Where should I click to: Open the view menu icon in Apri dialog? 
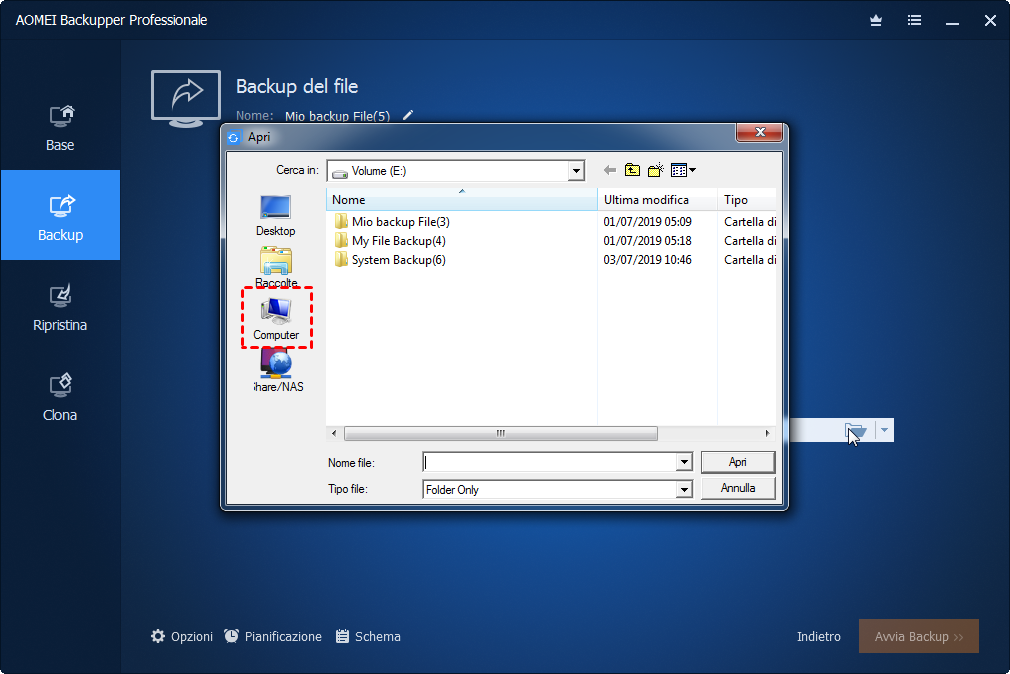click(683, 170)
